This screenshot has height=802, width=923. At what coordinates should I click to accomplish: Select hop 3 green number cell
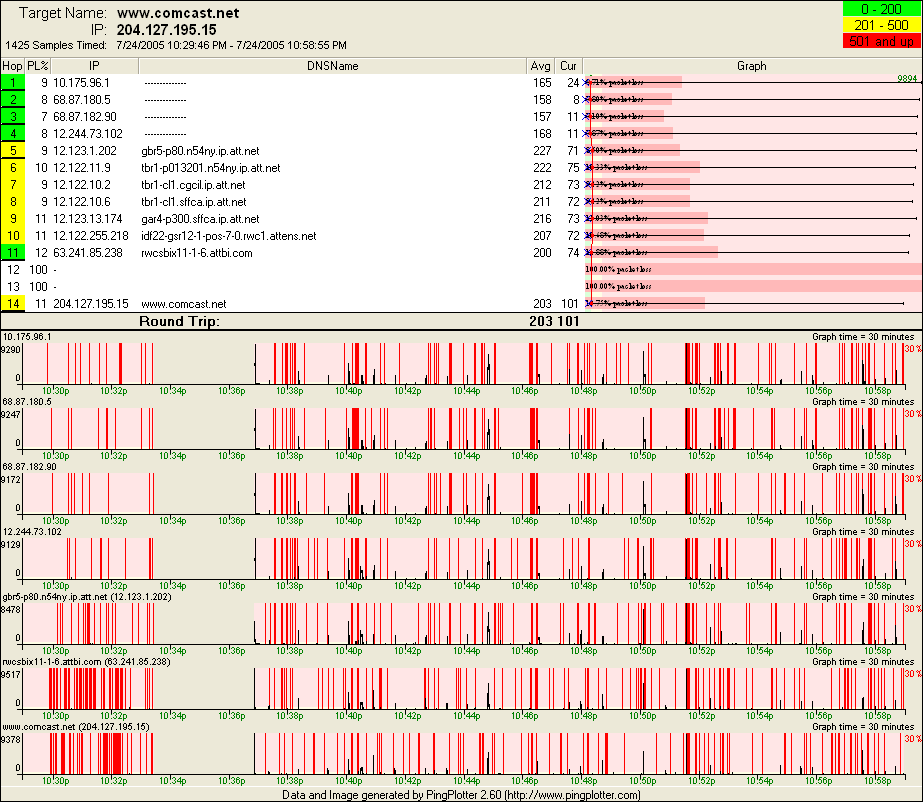pyautogui.click(x=13, y=117)
